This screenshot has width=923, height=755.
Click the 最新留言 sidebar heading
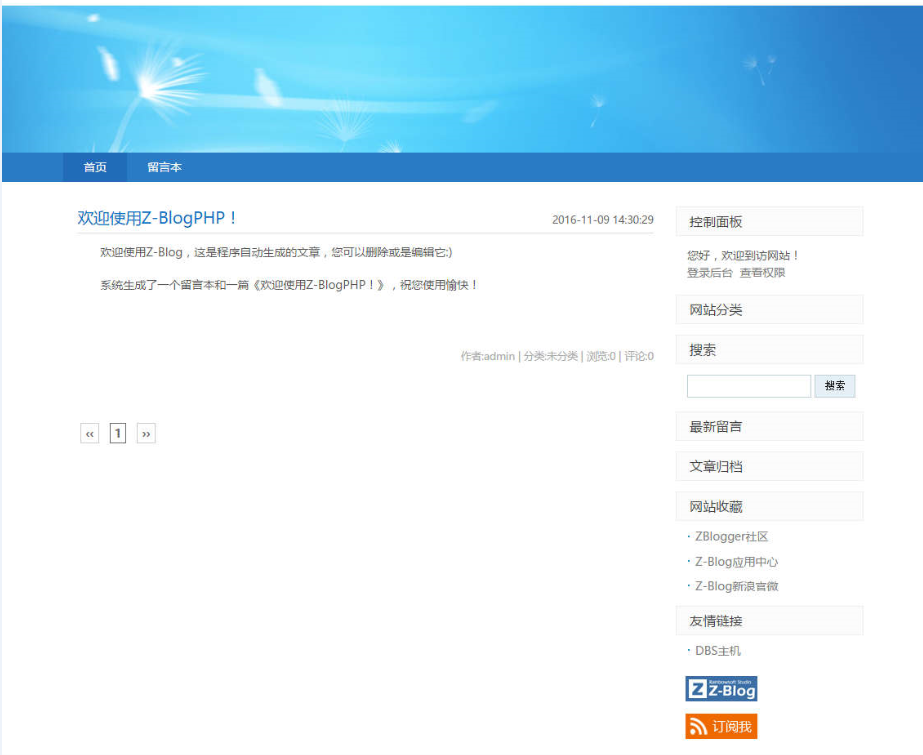click(x=716, y=426)
